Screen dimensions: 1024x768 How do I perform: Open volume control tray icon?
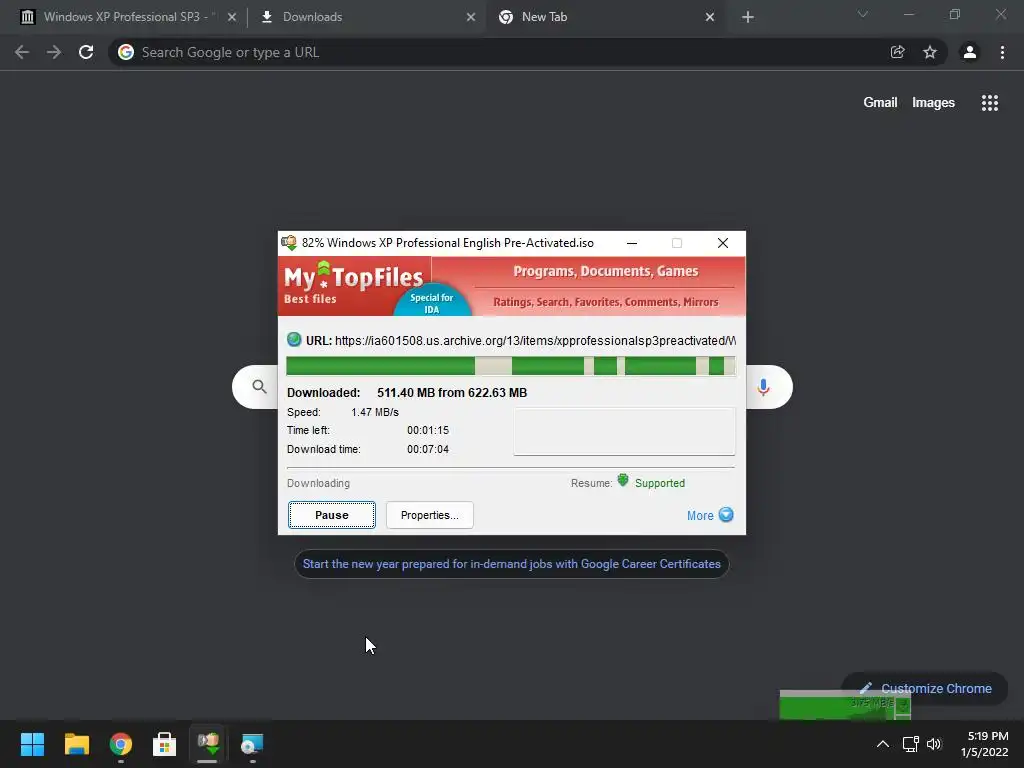pos(934,744)
